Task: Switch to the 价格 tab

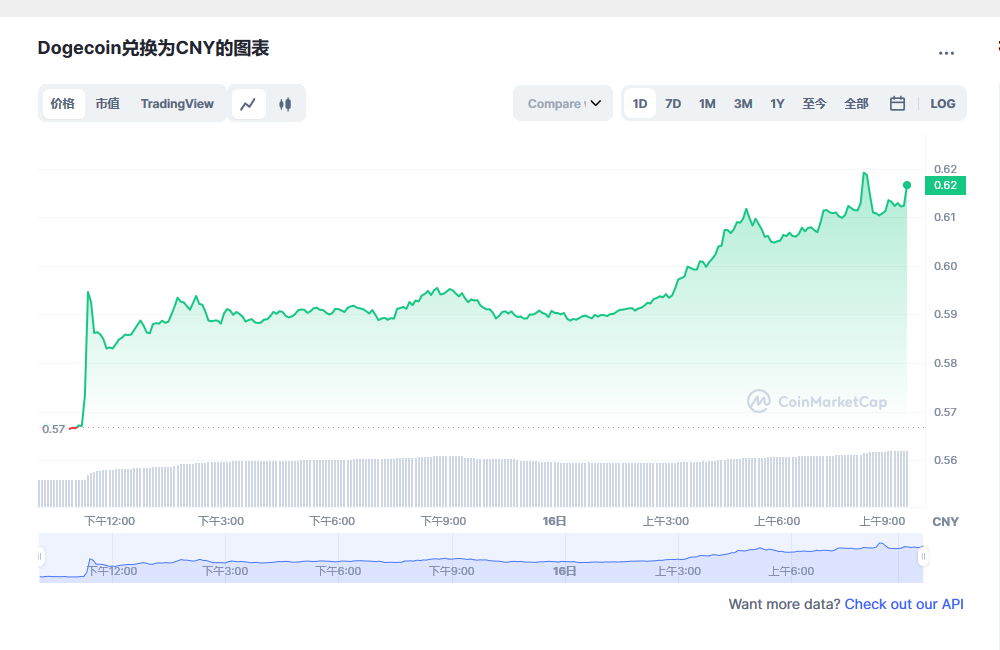Action: pyautogui.click(x=63, y=104)
